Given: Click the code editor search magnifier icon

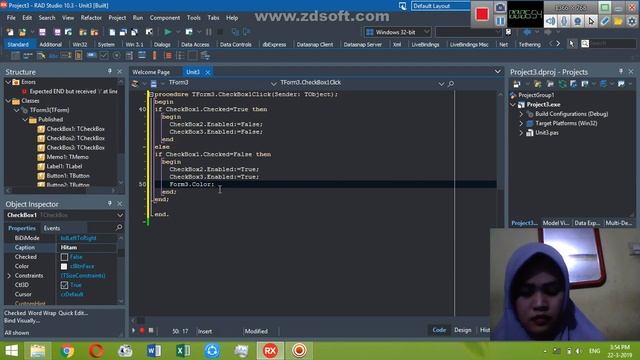Looking at the screenshot, I should (451, 84).
